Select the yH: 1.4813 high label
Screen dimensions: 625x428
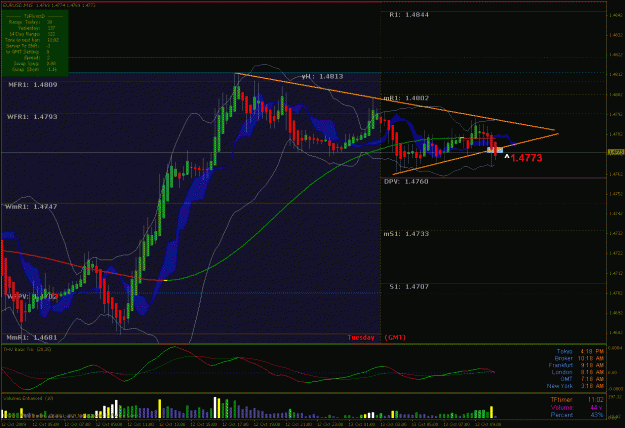coord(322,76)
